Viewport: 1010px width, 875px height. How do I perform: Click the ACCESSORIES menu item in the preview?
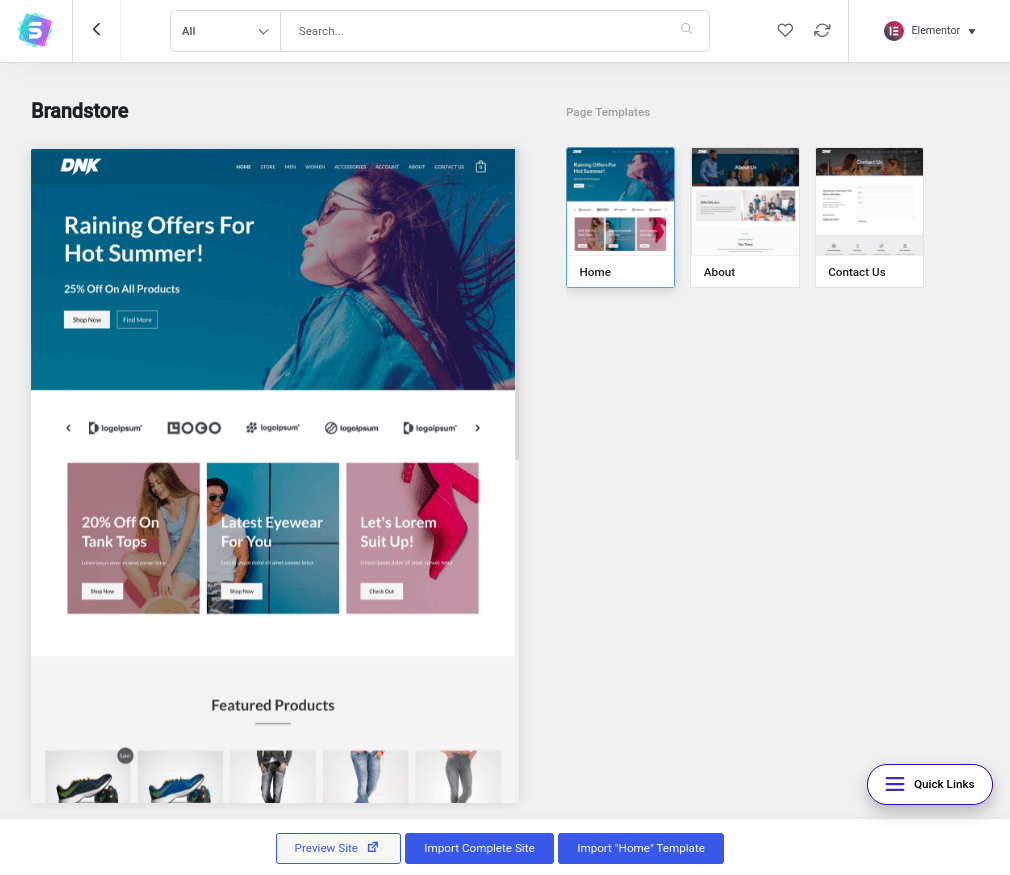350,167
